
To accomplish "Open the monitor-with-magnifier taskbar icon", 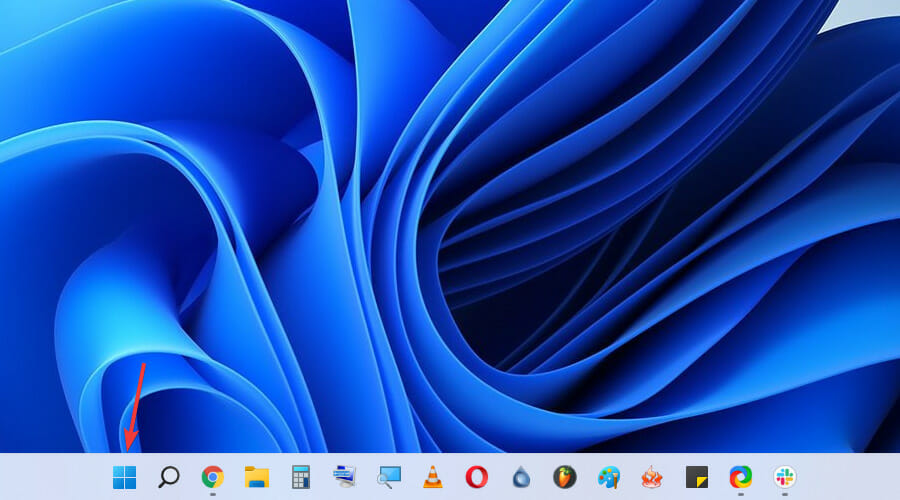I will click(388, 477).
